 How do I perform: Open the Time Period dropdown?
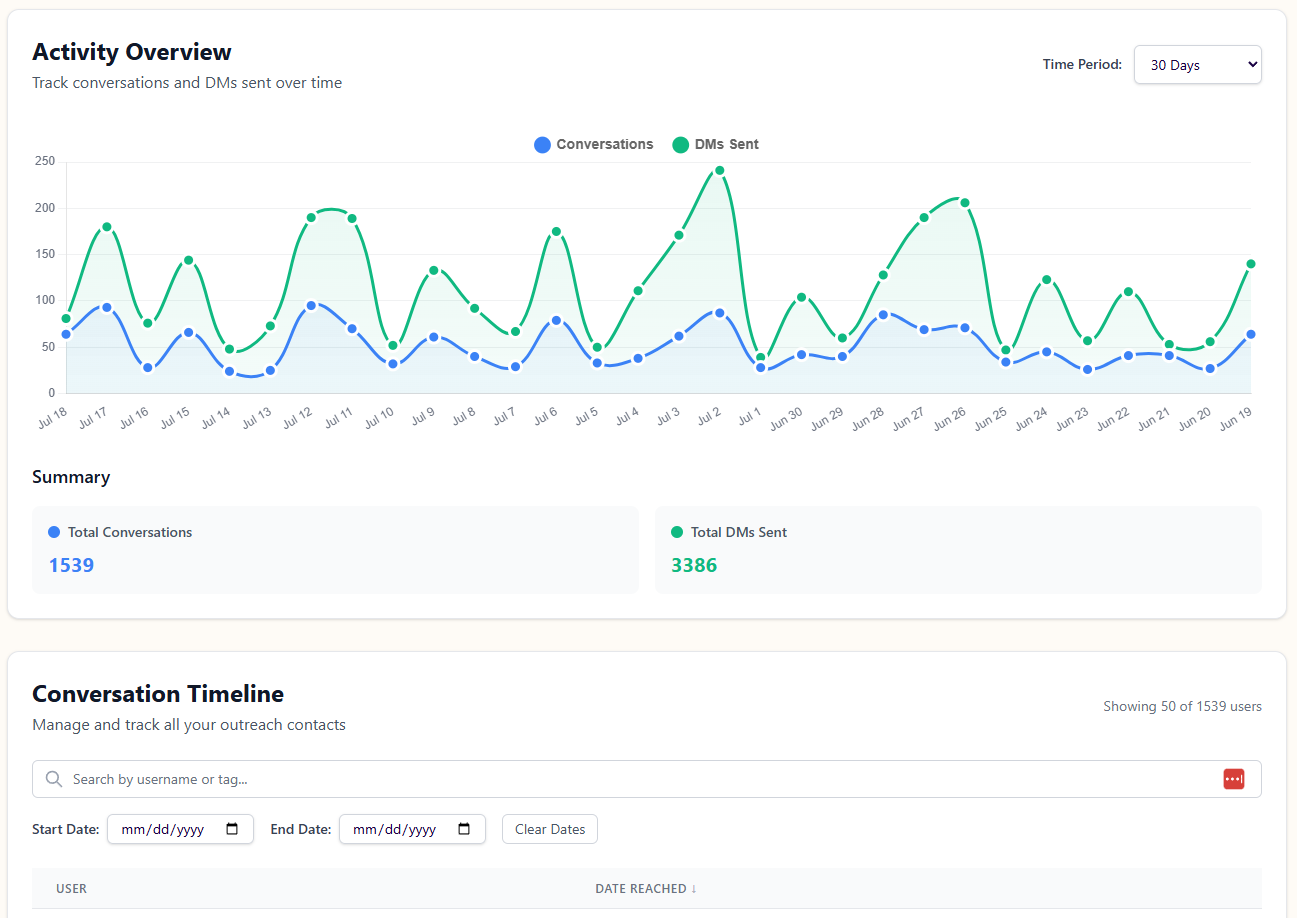[x=1197, y=63]
